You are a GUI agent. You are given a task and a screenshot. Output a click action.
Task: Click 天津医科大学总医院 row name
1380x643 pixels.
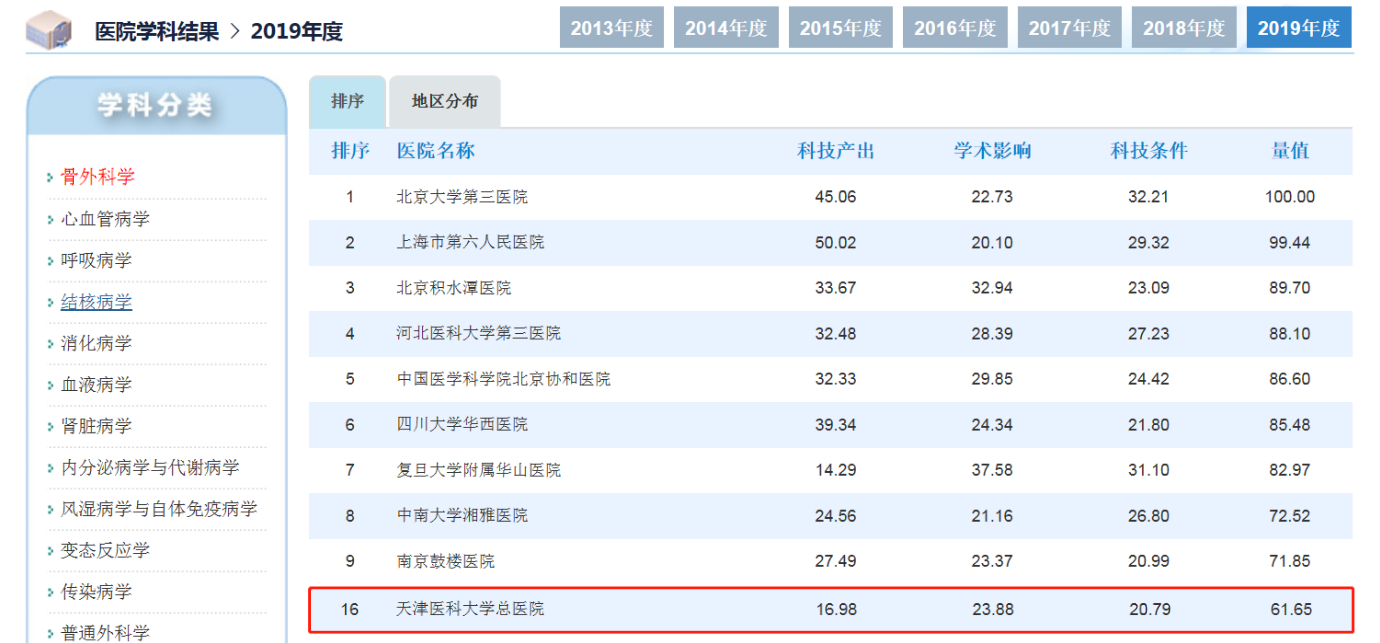(470, 609)
